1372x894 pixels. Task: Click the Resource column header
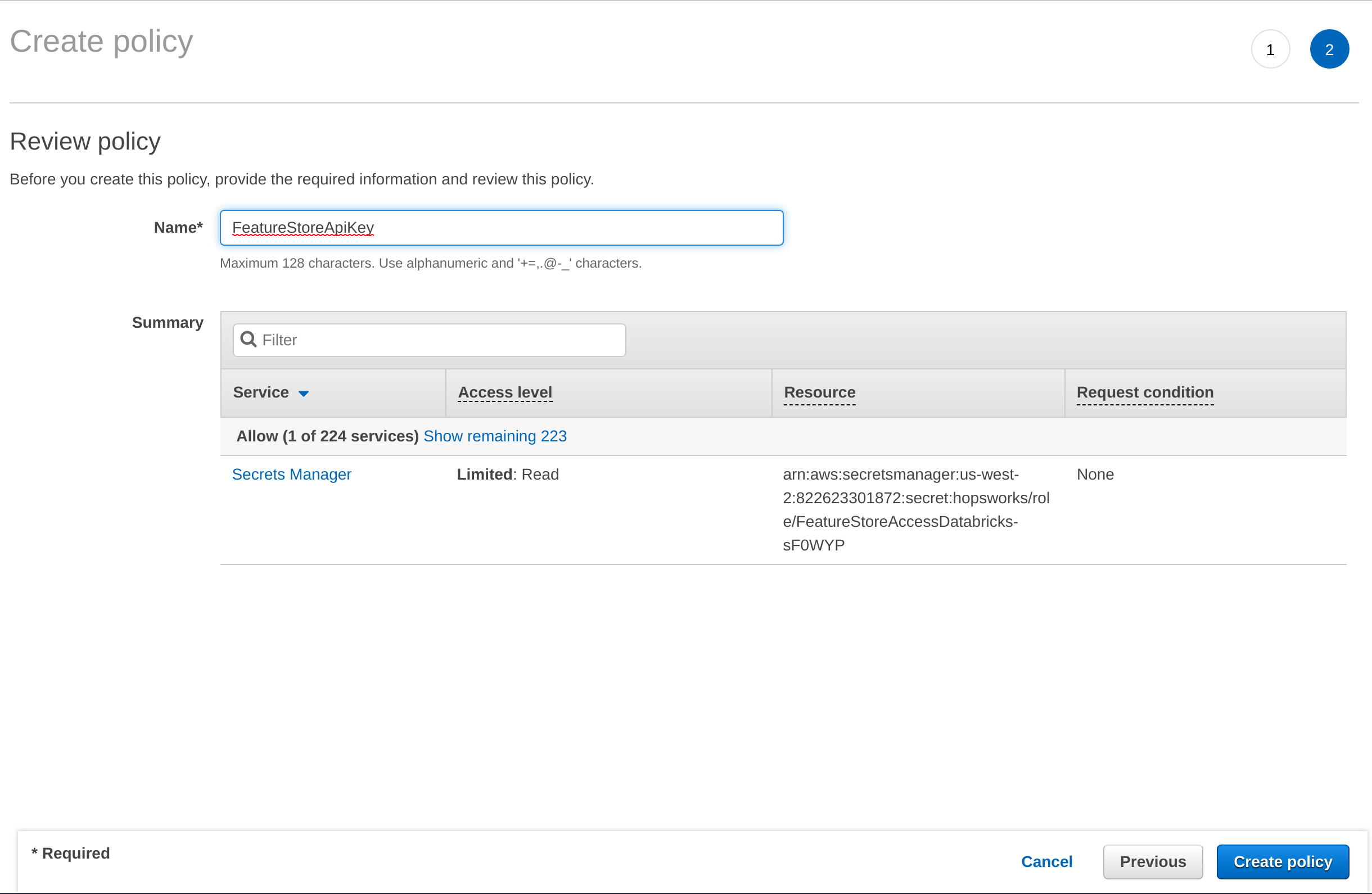pos(819,392)
